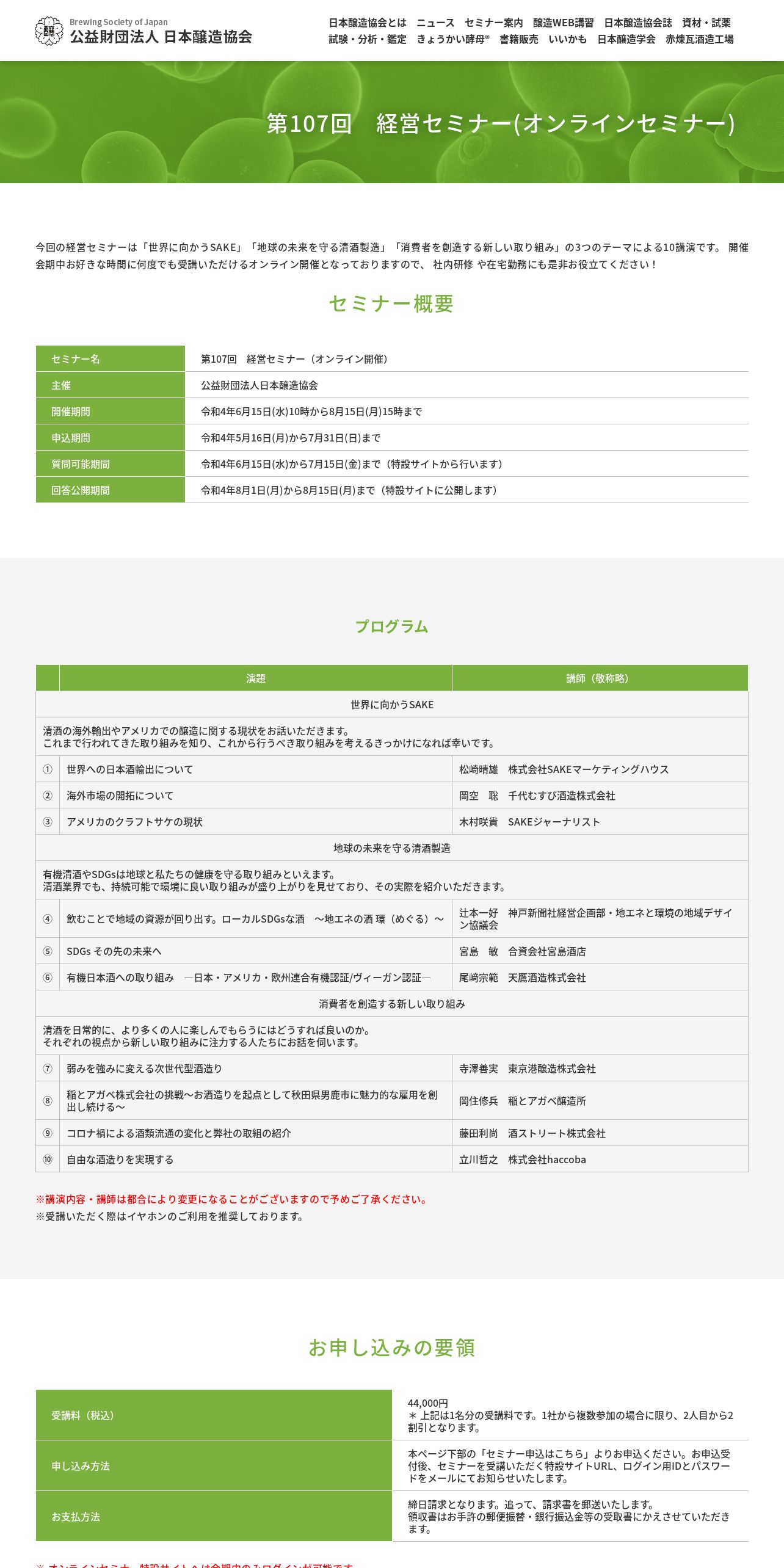Click lecture title 世界への日本酒輸出について
The height and width of the screenshot is (1568, 784).
point(129,769)
